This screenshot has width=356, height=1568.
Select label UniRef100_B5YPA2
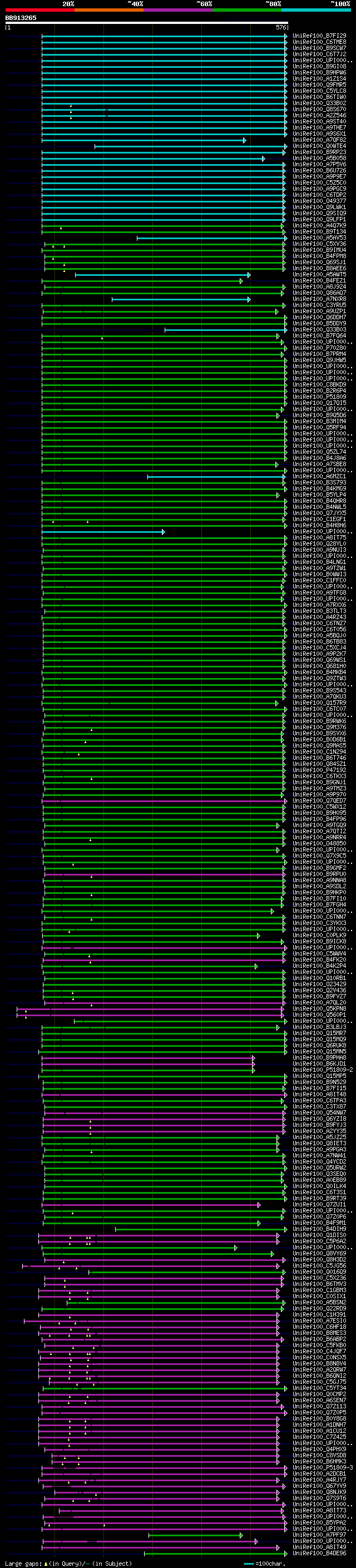[319, 1522]
